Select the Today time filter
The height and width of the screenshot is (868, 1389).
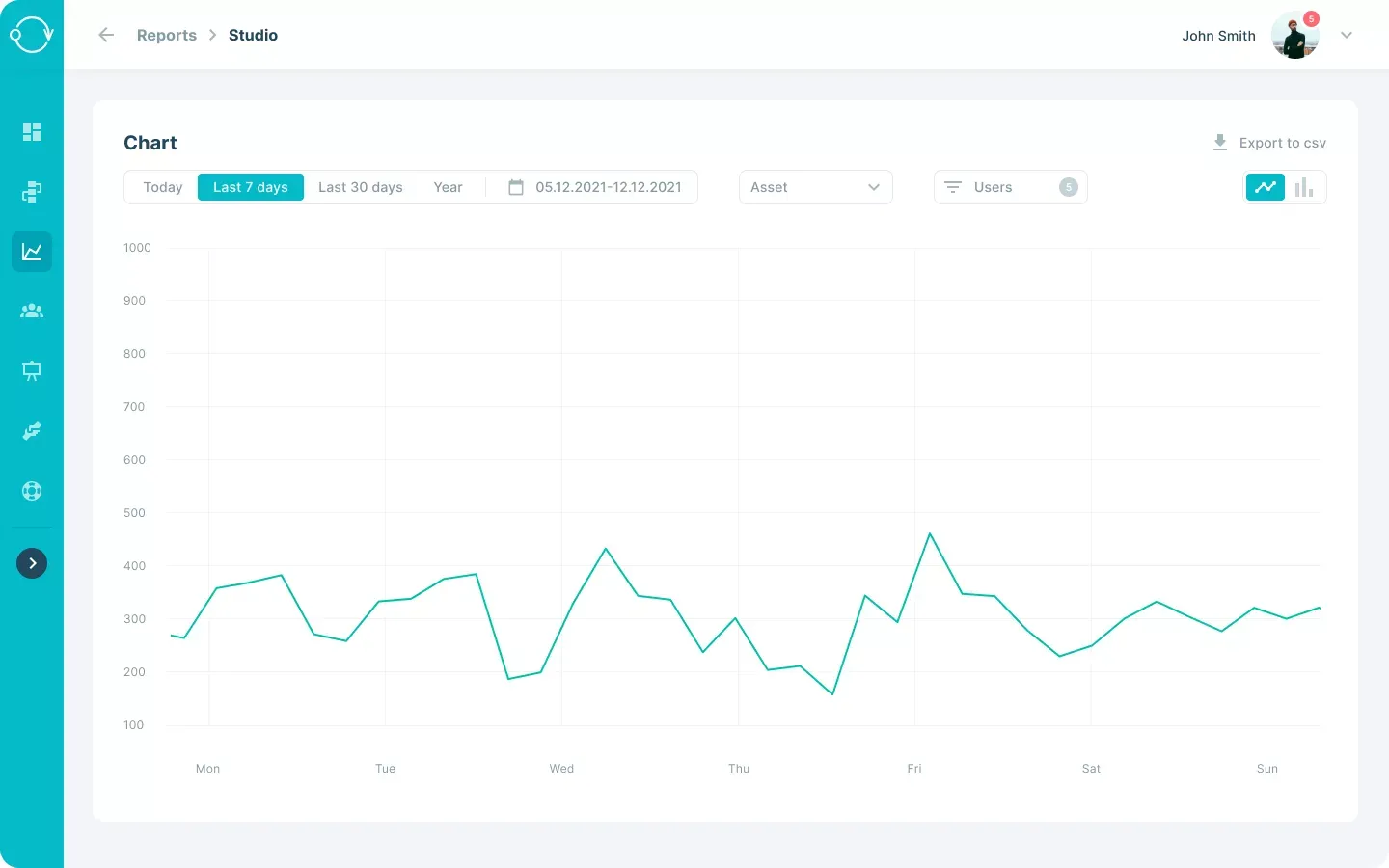162,187
